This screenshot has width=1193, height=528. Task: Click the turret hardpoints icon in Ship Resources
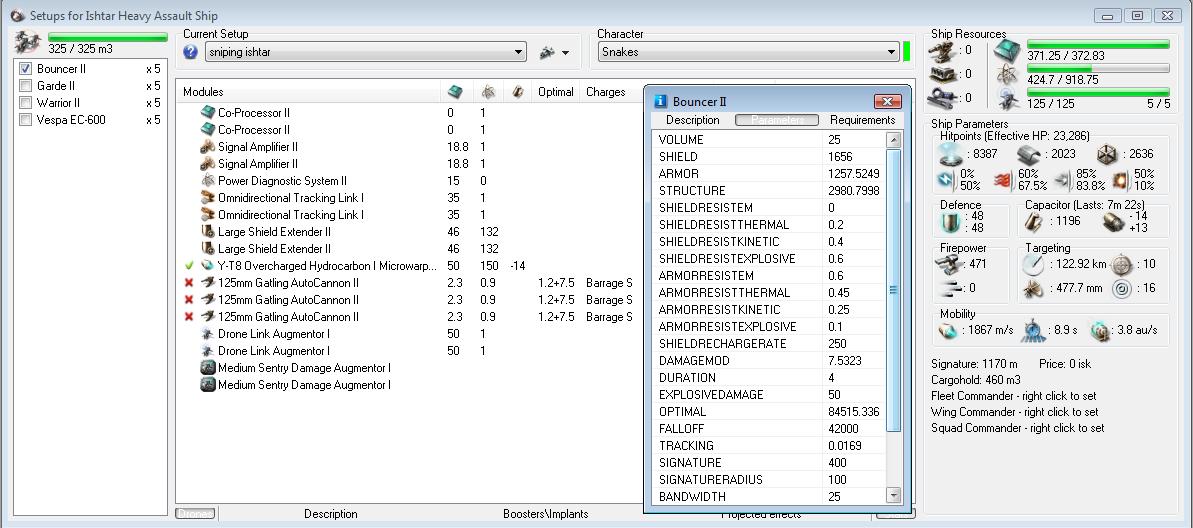pyautogui.click(x=941, y=50)
